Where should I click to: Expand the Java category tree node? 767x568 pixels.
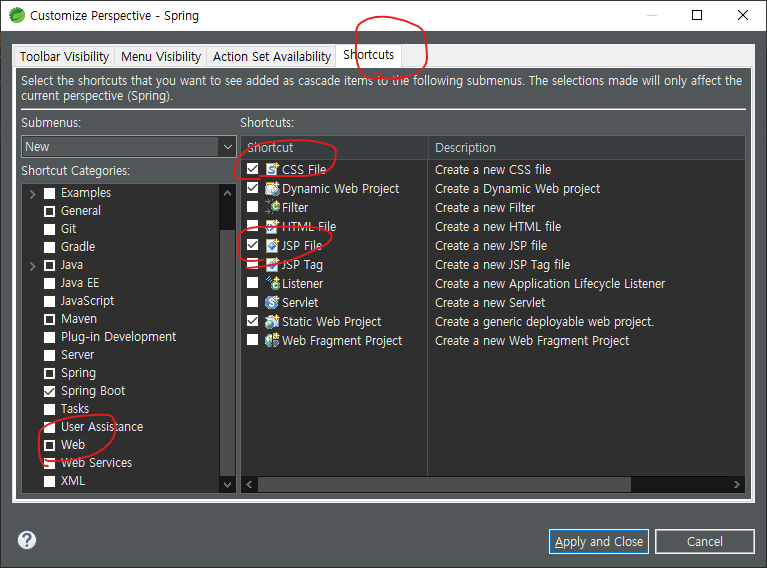[x=32, y=266]
